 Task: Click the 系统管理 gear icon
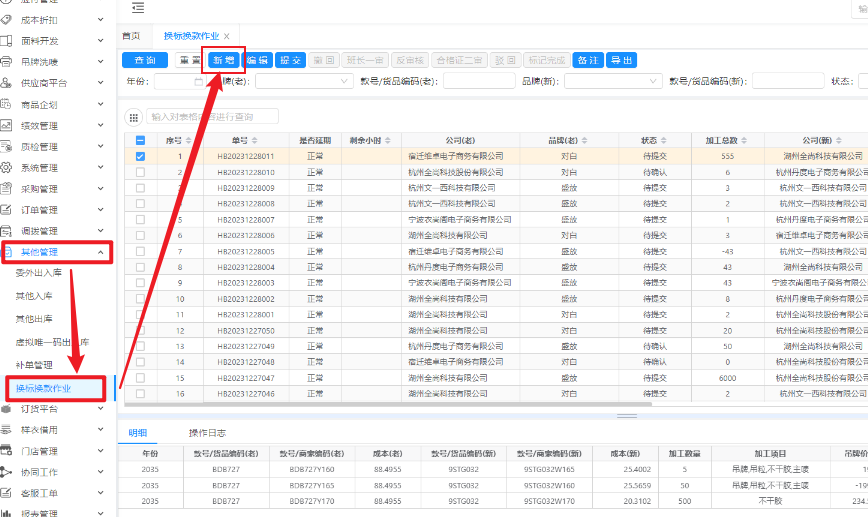pos(9,168)
